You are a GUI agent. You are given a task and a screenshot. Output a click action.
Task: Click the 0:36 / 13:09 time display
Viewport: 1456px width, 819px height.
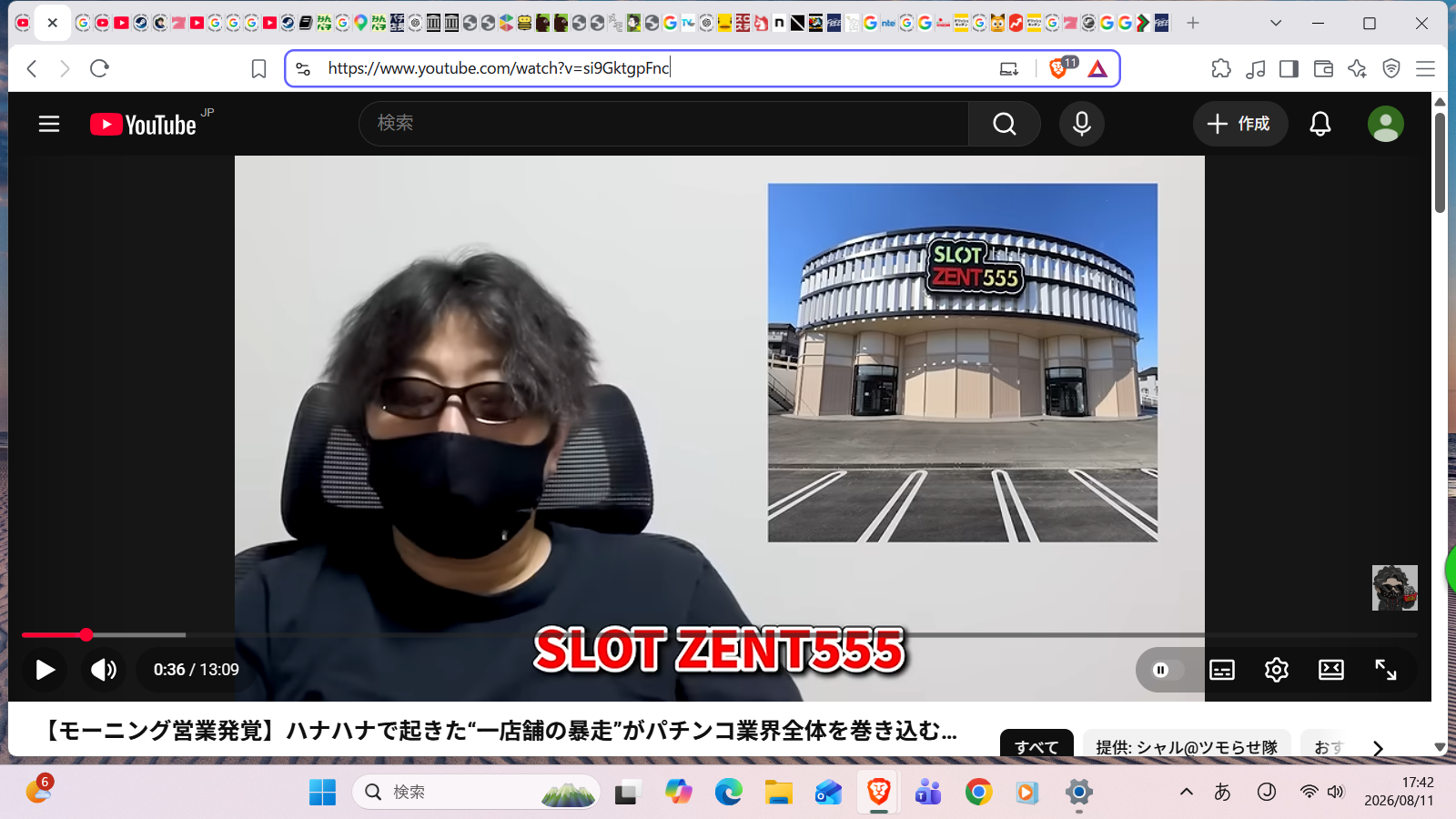point(197,670)
